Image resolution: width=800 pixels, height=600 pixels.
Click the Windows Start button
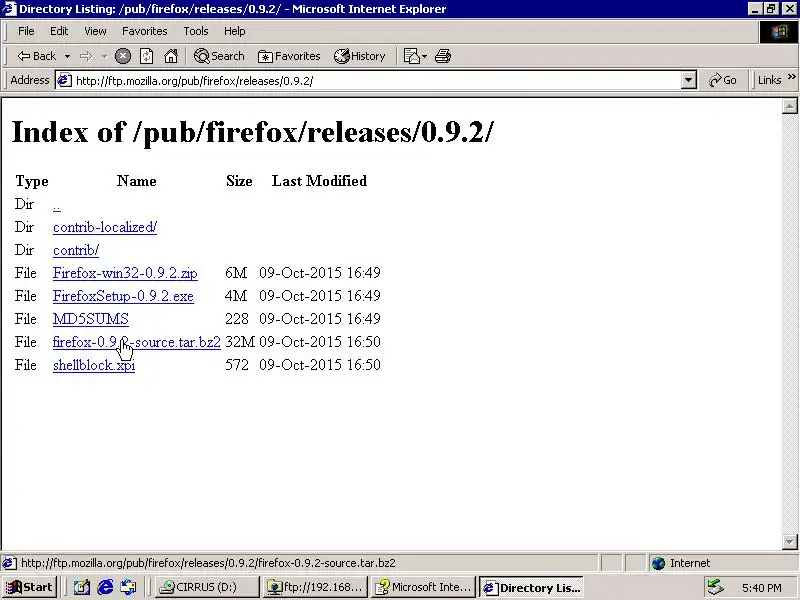pyautogui.click(x=30, y=587)
